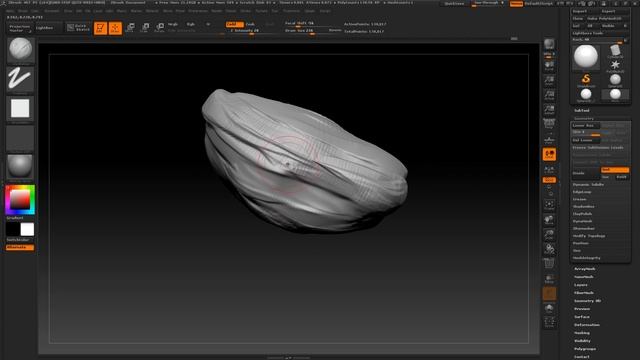Select the Rotate transform icon in the top toolbar
This screenshot has height=360, width=640.
[x=160, y=28]
